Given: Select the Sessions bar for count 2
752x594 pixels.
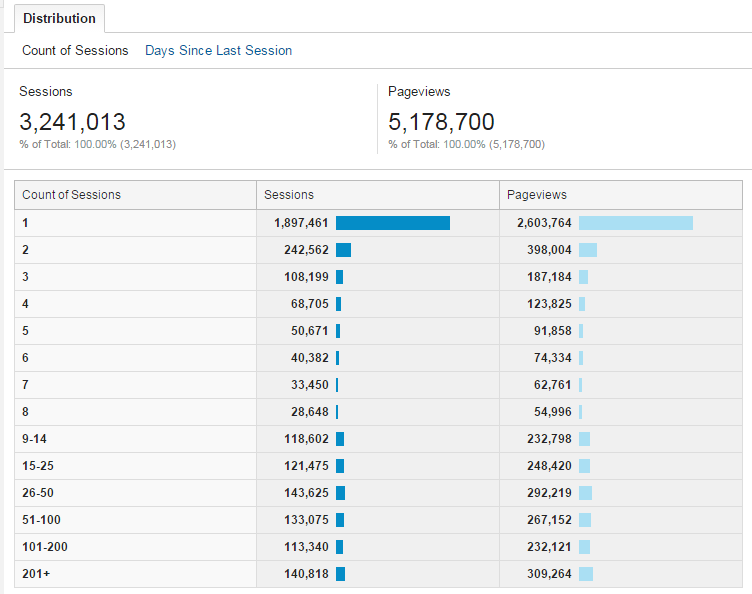Looking at the screenshot, I should click(343, 250).
